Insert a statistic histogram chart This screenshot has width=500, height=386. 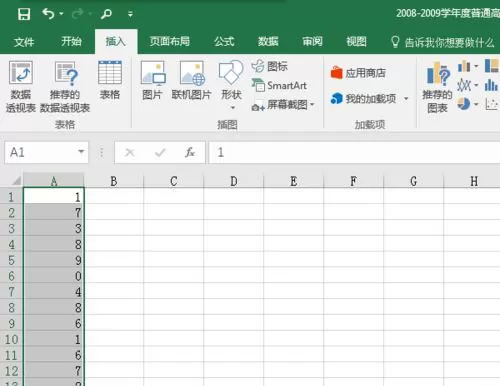491,85
